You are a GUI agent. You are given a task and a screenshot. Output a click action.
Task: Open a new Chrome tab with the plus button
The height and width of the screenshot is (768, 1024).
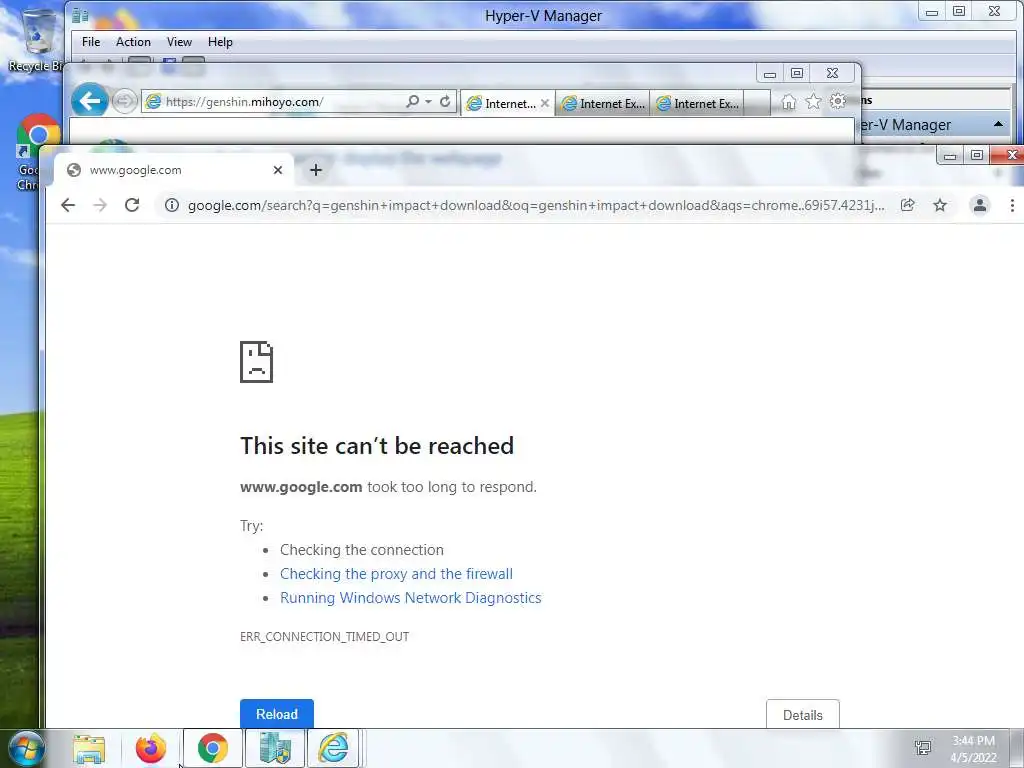click(316, 170)
